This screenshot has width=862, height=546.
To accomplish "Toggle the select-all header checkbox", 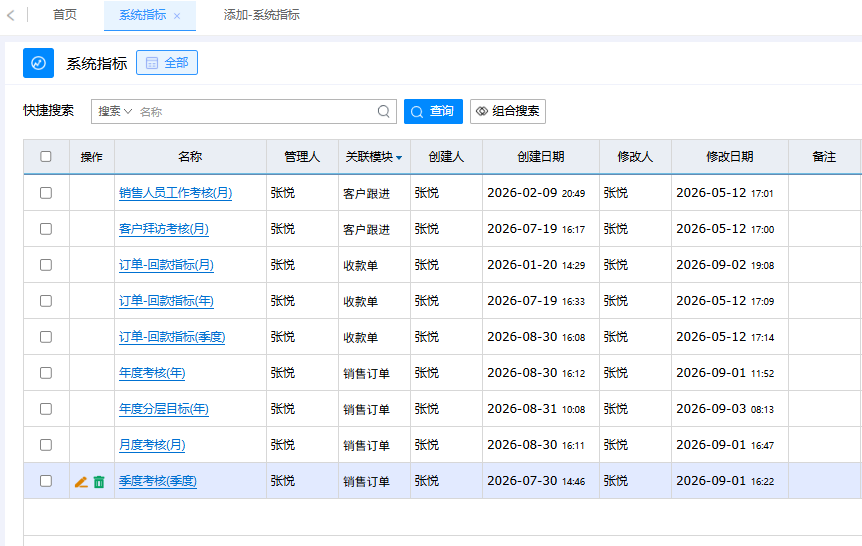I will click(x=46, y=157).
